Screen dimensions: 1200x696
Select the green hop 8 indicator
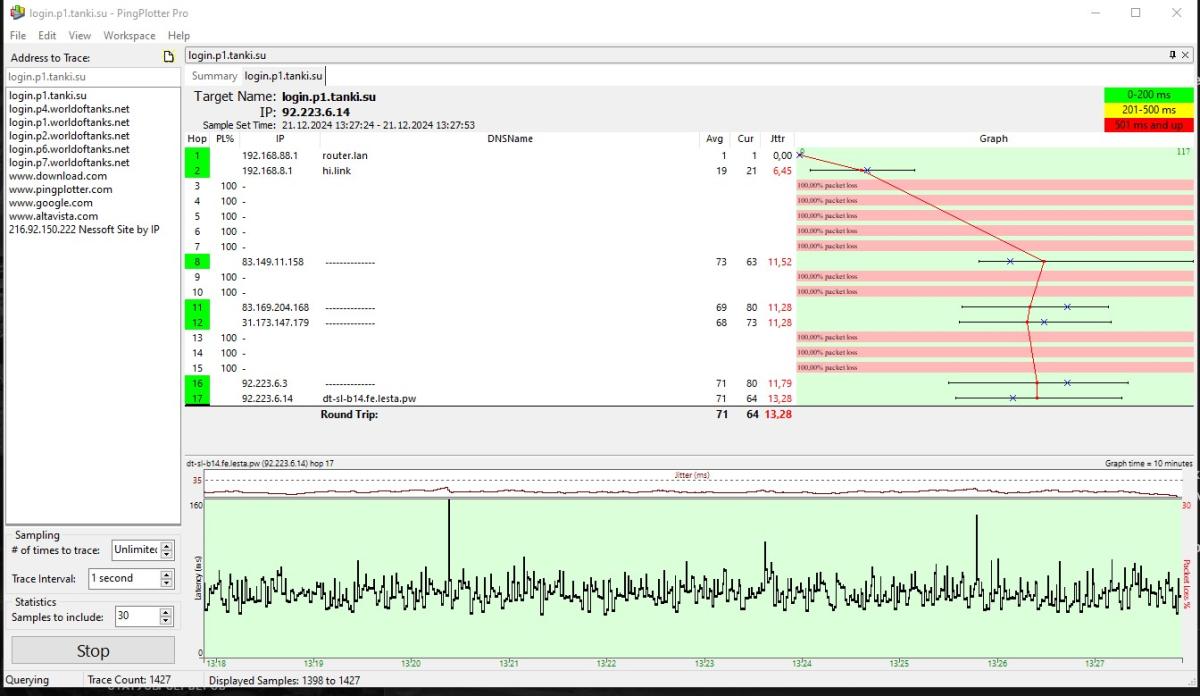(x=197, y=262)
